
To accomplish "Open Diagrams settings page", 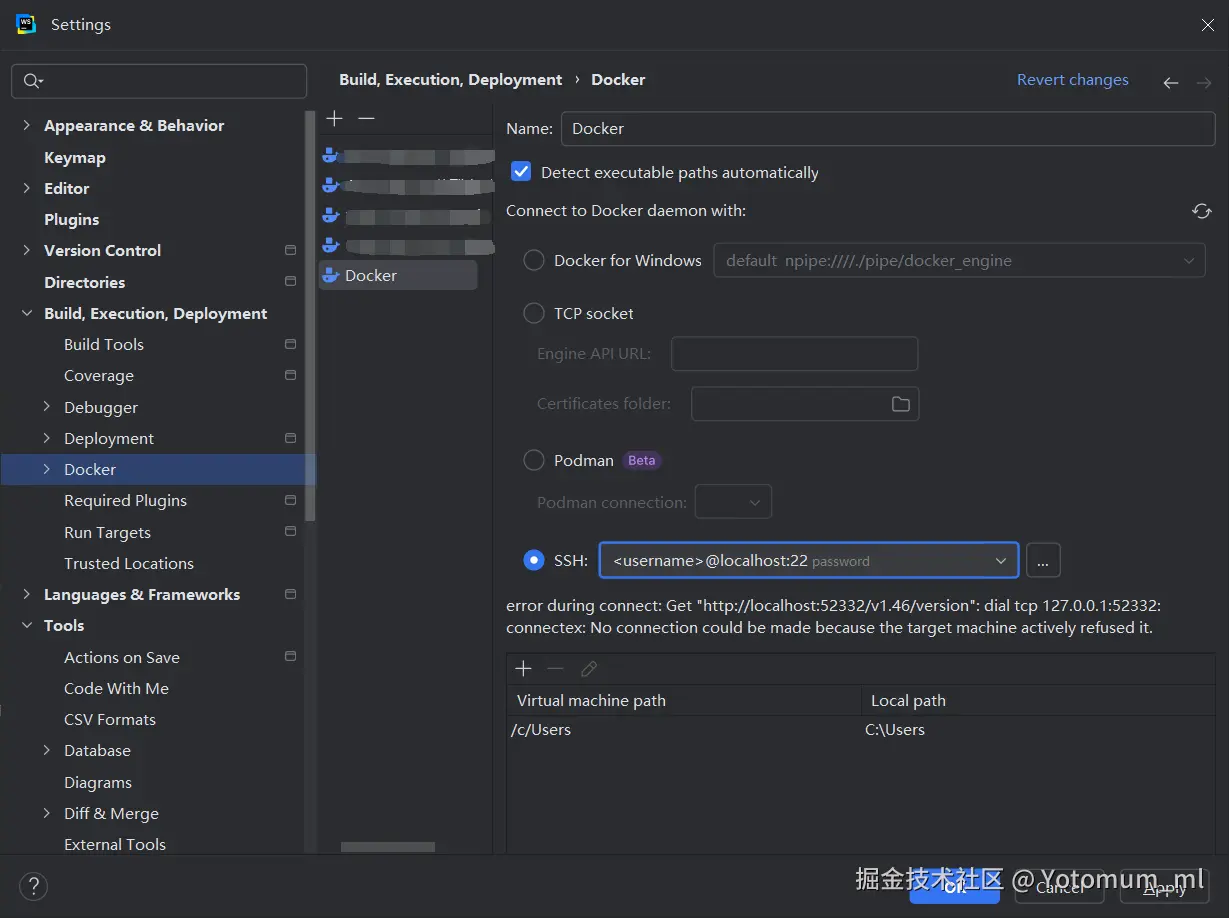I will [x=98, y=782].
